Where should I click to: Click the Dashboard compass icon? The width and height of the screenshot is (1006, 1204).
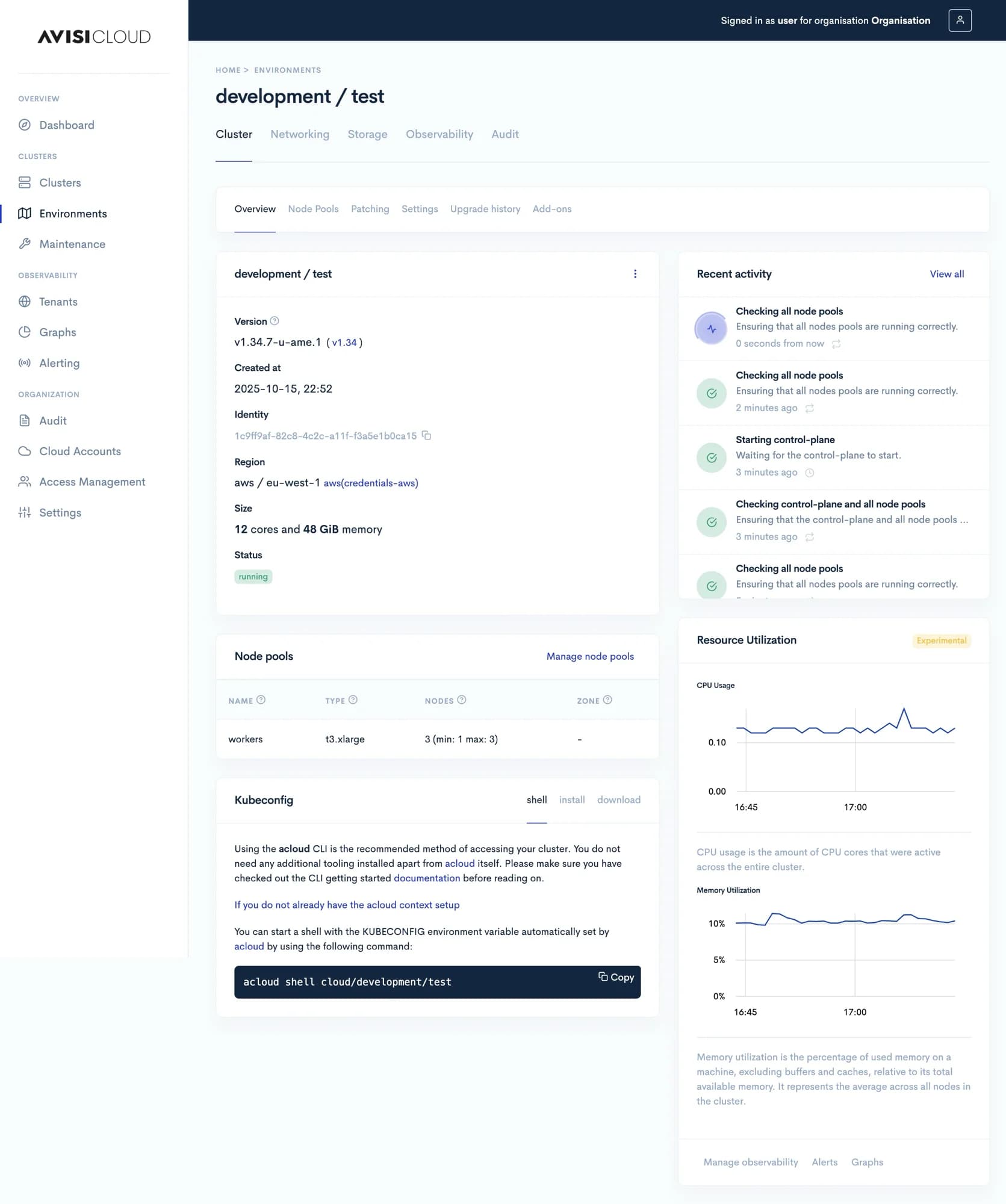coord(25,125)
